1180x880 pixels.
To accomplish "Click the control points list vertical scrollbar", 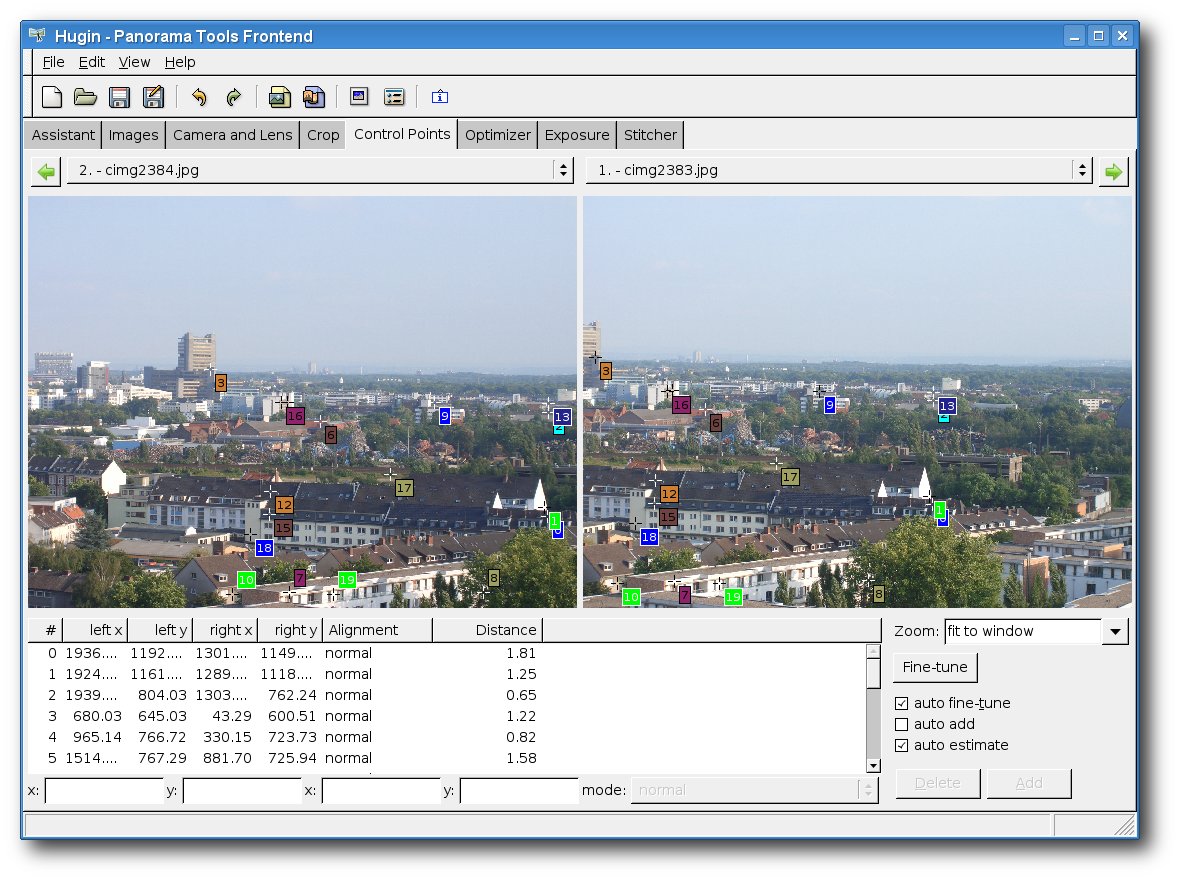I will tap(873, 708).
